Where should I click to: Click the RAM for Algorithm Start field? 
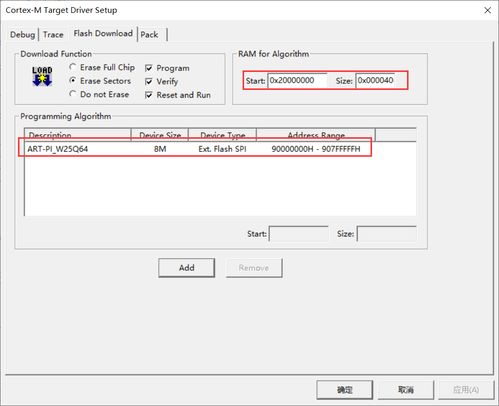coord(297,81)
